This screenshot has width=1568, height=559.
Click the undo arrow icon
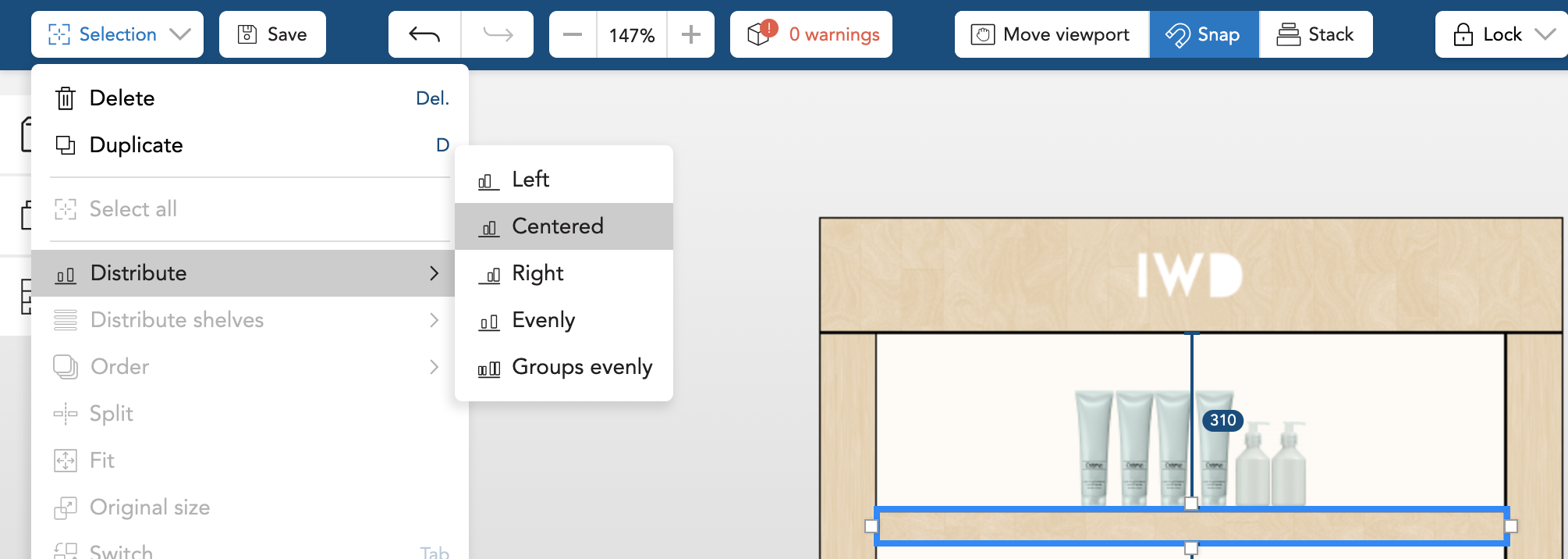424,34
